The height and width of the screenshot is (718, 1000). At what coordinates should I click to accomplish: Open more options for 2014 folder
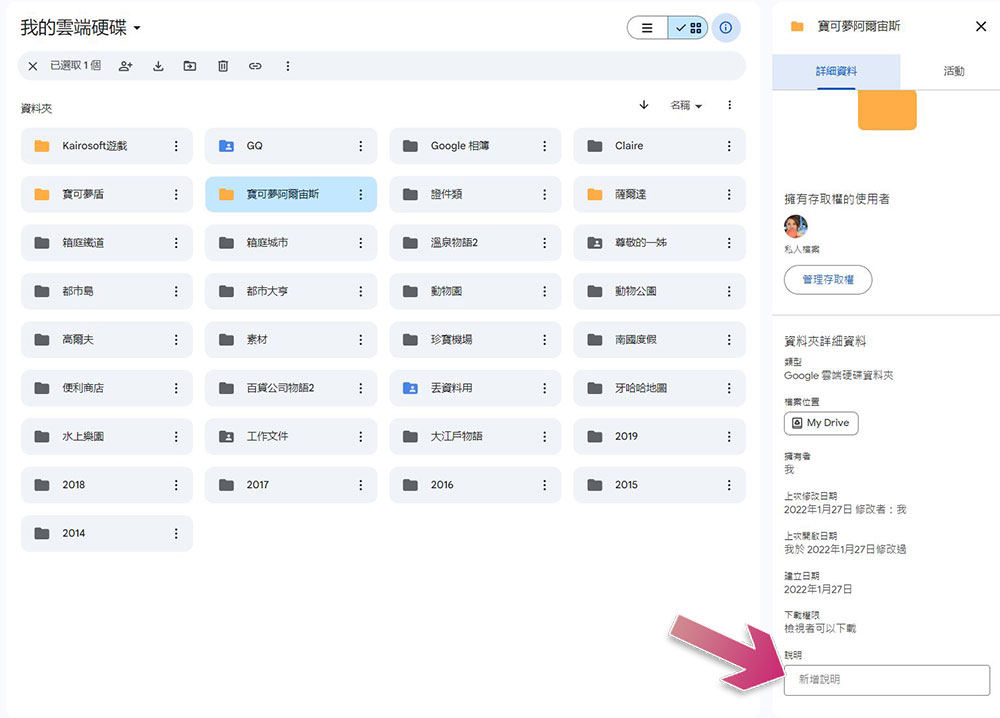176,534
